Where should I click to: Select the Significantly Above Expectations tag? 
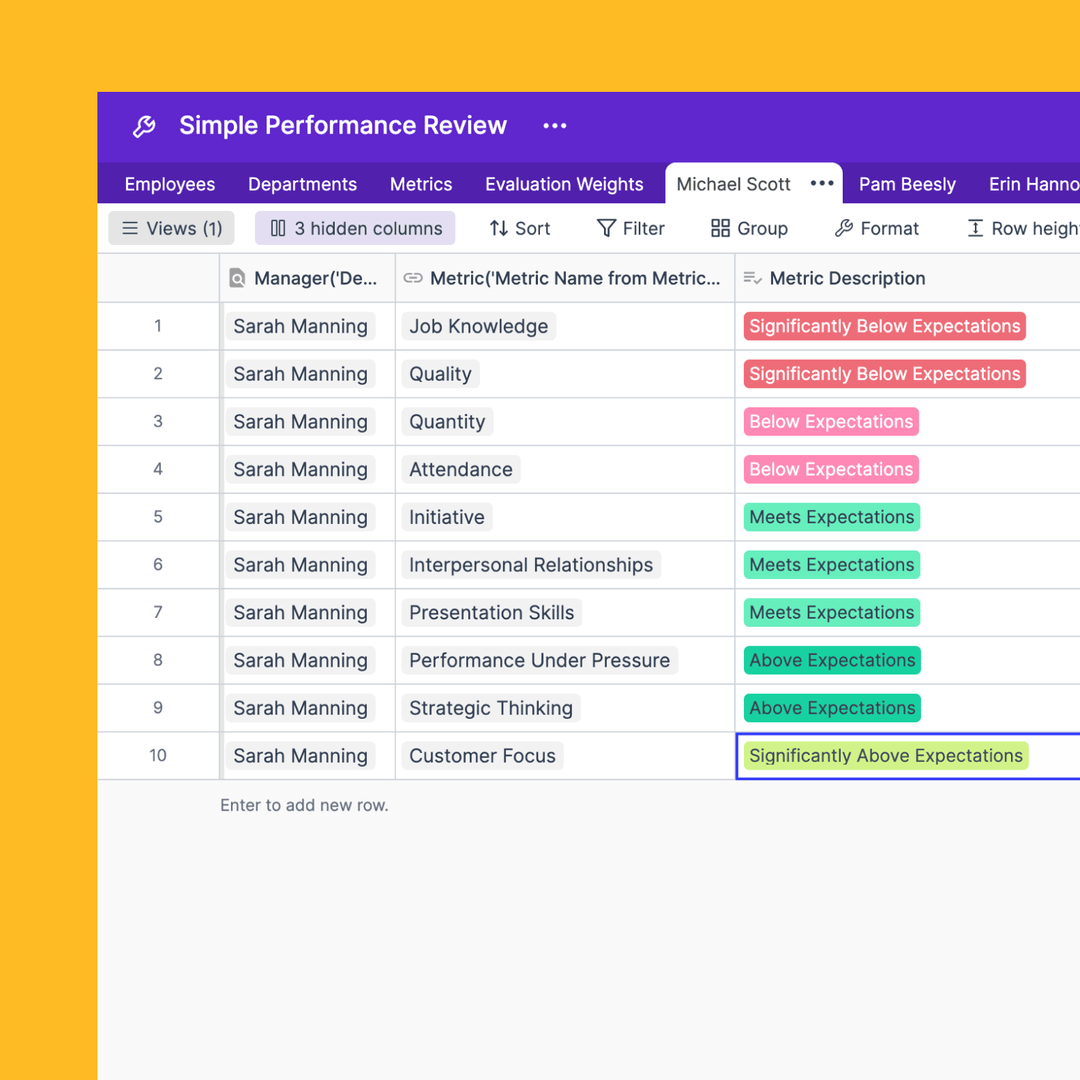click(x=885, y=756)
